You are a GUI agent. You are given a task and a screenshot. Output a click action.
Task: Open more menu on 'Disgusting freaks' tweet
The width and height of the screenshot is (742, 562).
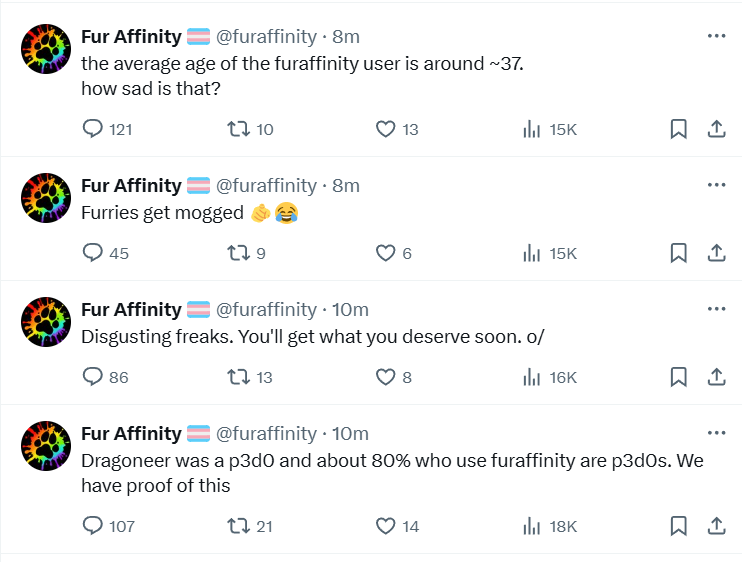tap(716, 309)
